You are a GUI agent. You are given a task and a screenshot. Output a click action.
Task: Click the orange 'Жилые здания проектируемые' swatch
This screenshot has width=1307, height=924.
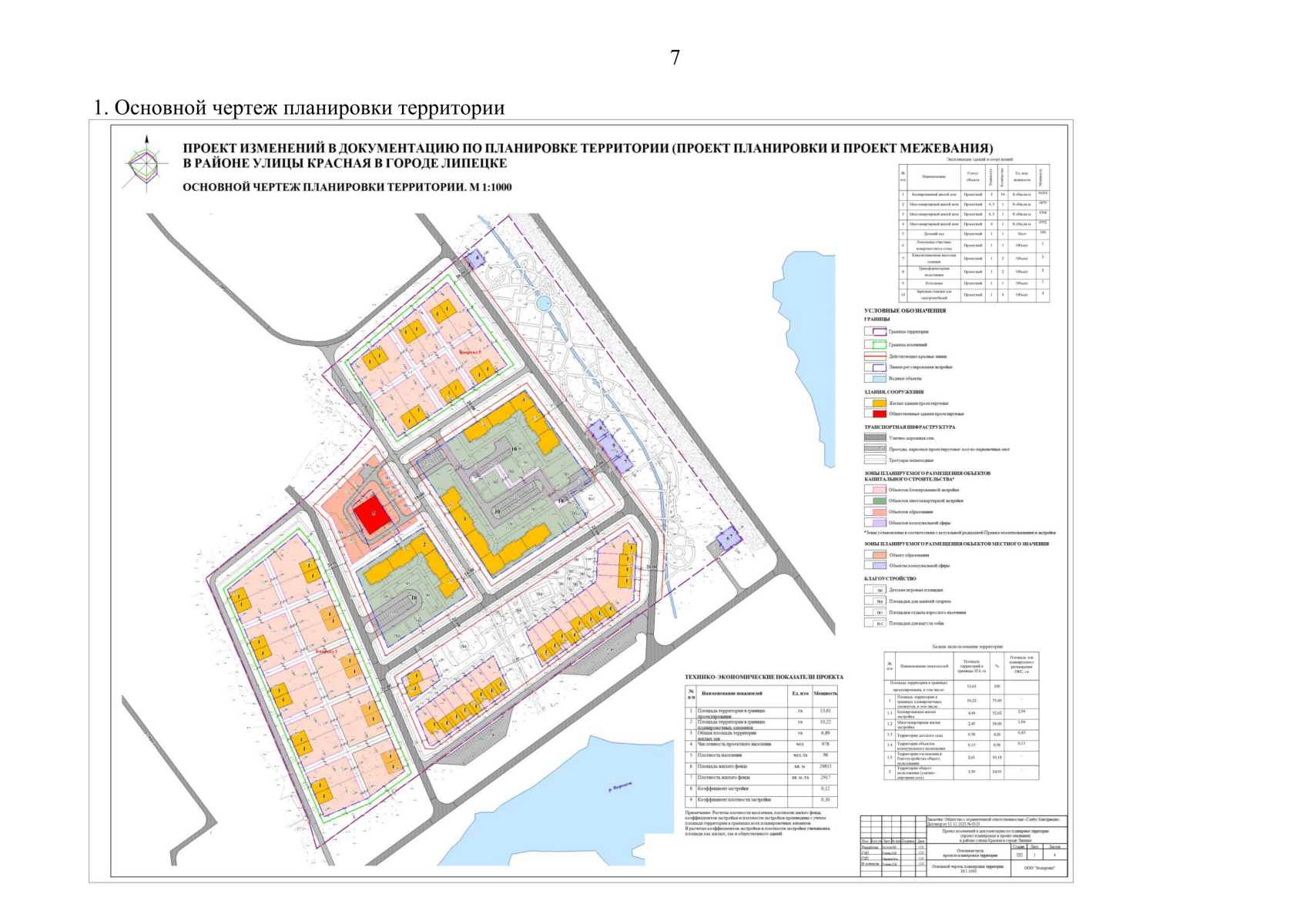click(x=874, y=403)
